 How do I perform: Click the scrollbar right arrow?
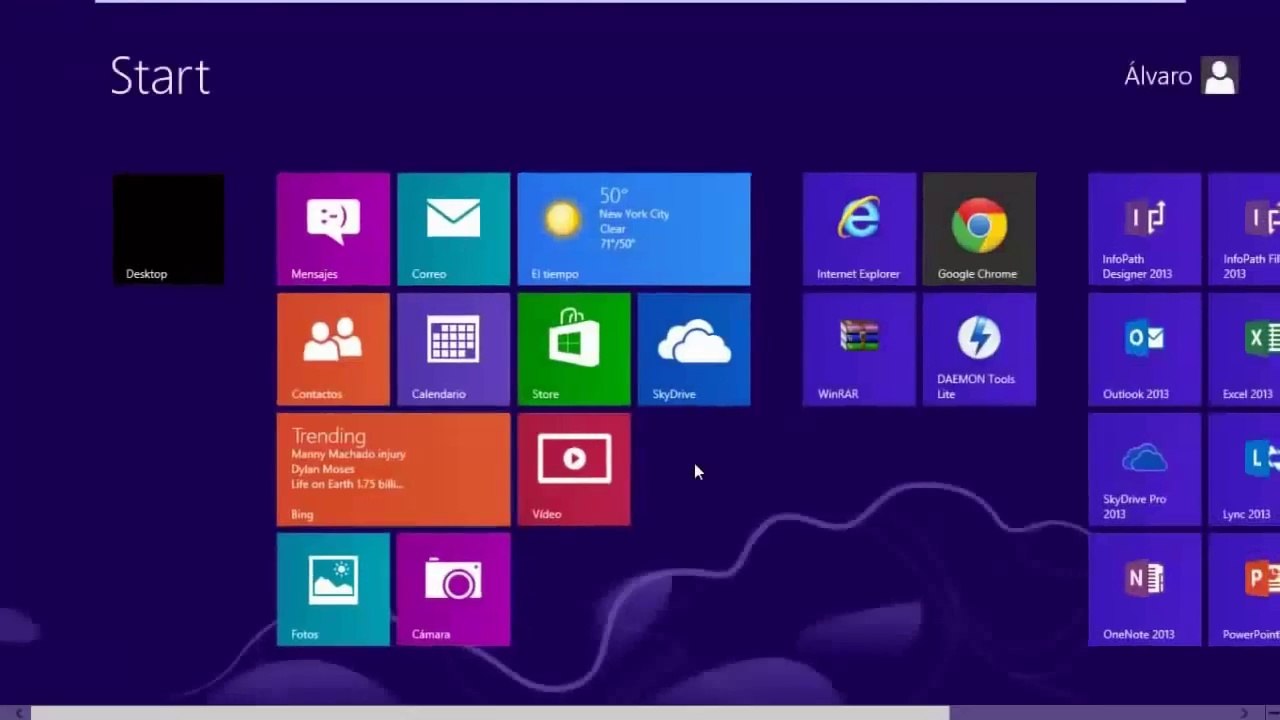(x=1244, y=713)
